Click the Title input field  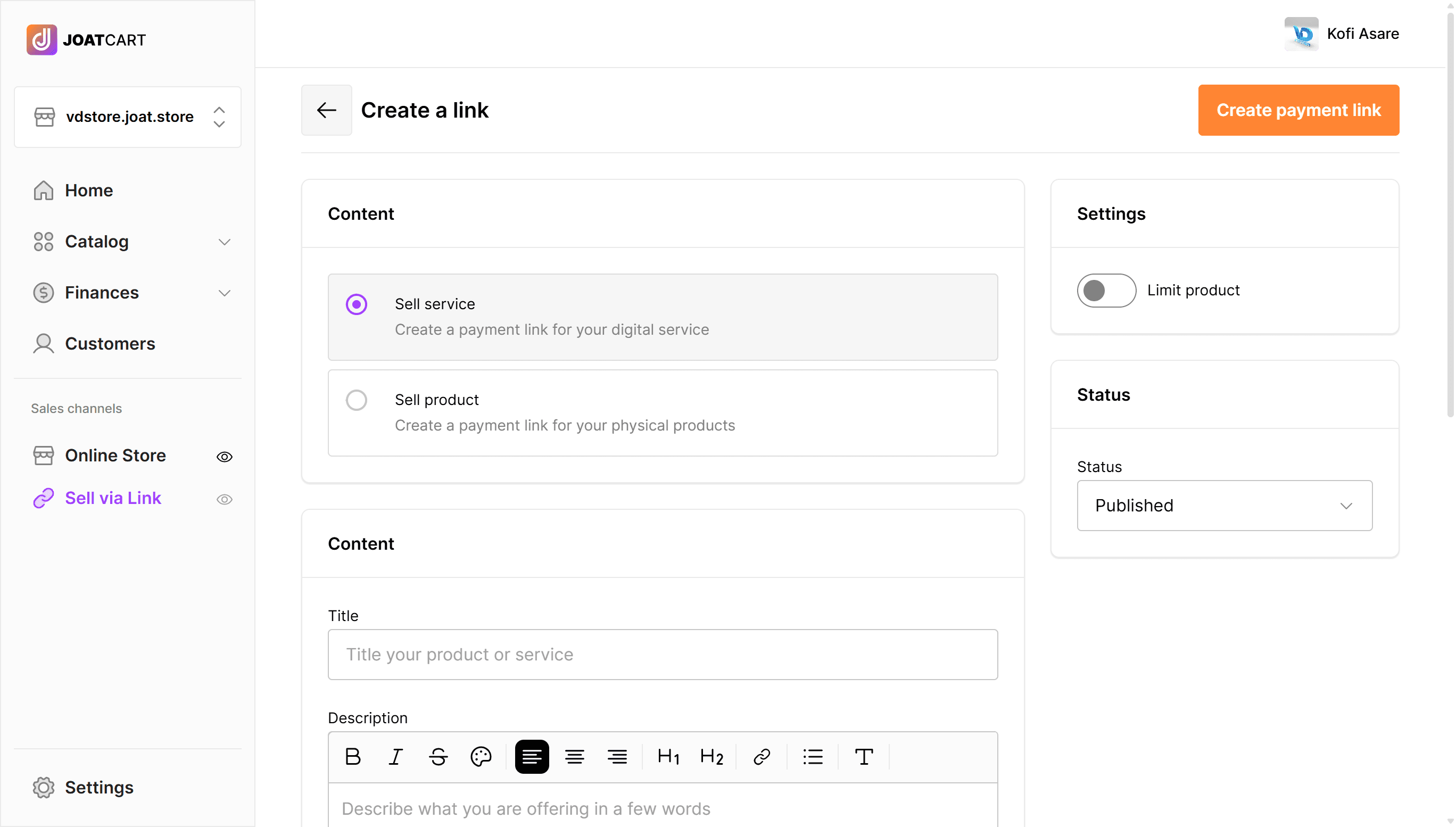point(662,655)
